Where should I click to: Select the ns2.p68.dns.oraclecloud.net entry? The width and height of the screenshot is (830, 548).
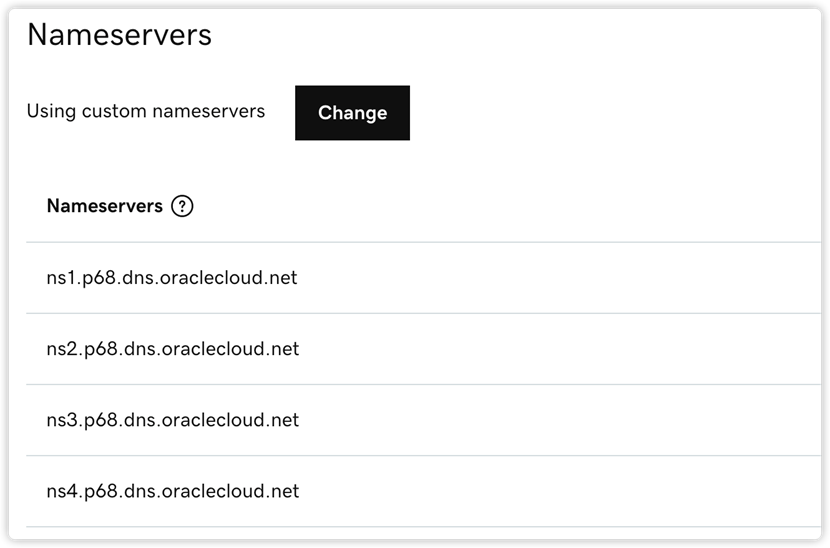click(172, 349)
